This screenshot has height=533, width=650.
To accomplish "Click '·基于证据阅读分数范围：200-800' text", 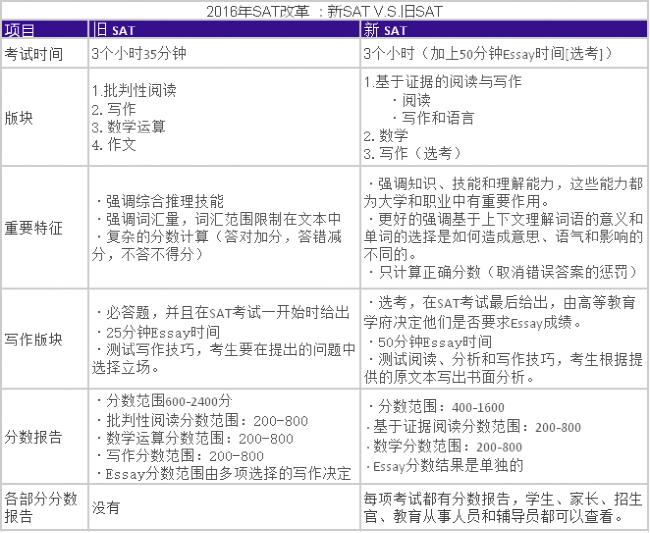I will [x=473, y=426].
